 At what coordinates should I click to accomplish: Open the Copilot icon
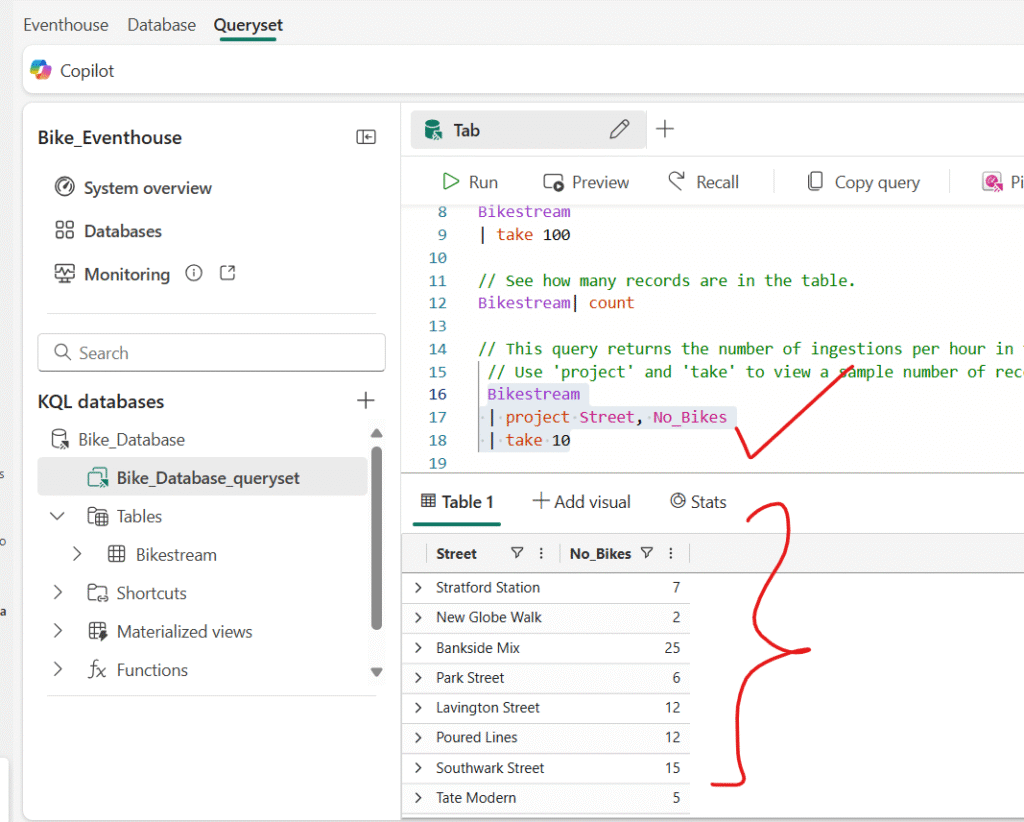pos(40,70)
